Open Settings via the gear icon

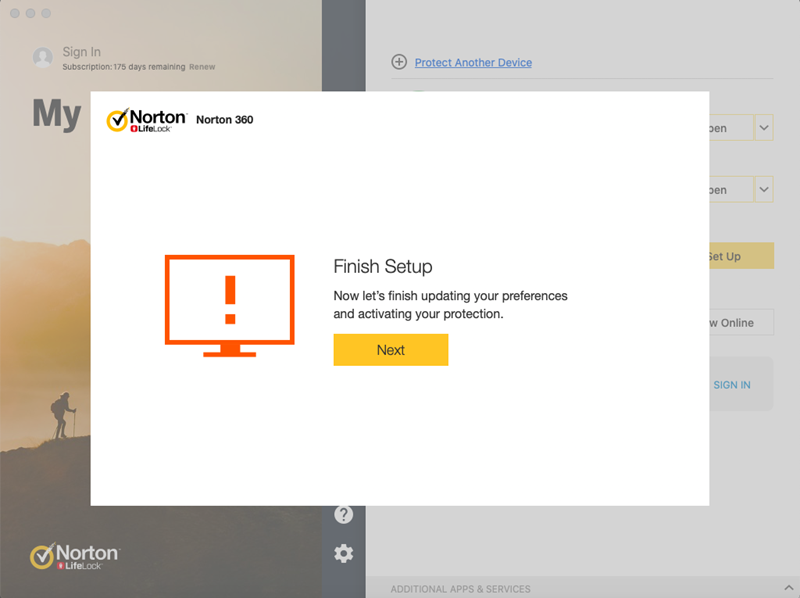click(x=343, y=553)
